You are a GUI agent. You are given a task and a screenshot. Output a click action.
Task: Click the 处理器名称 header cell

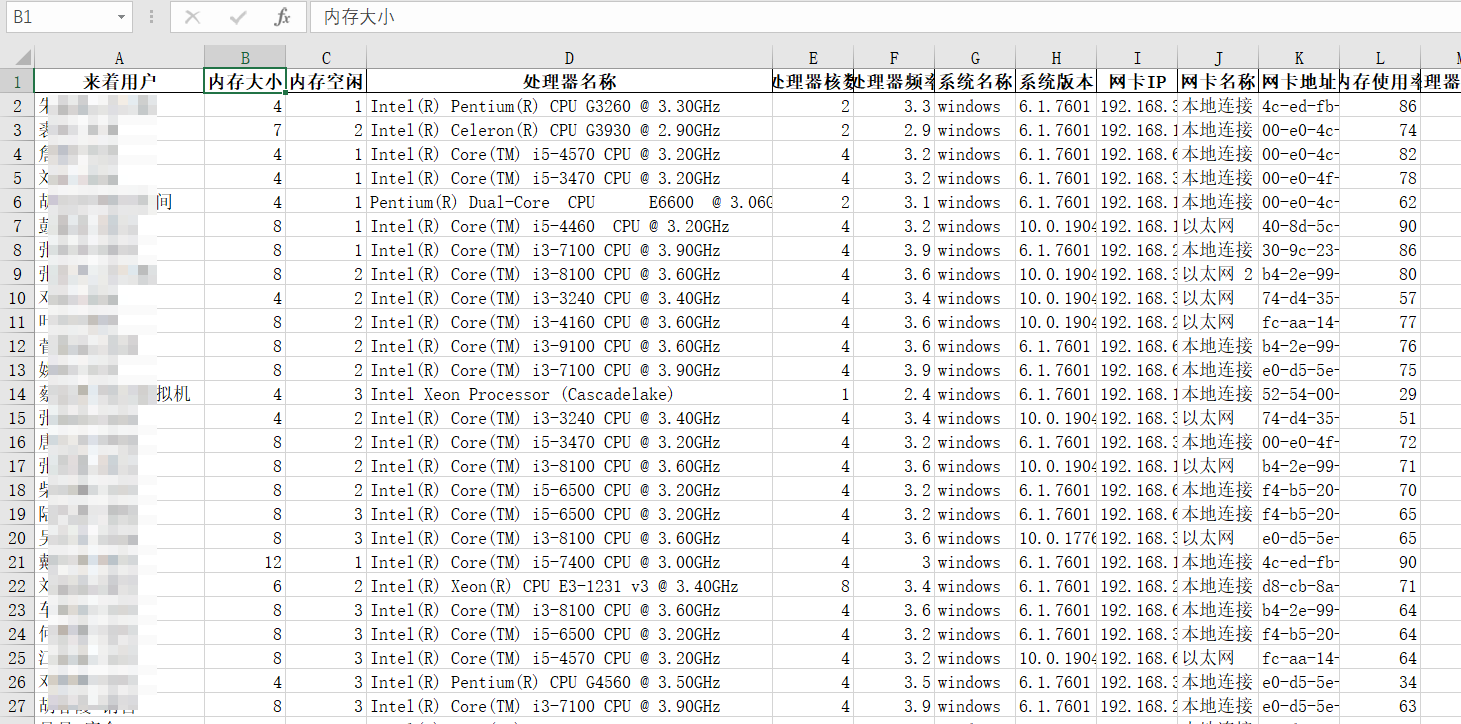coord(569,82)
